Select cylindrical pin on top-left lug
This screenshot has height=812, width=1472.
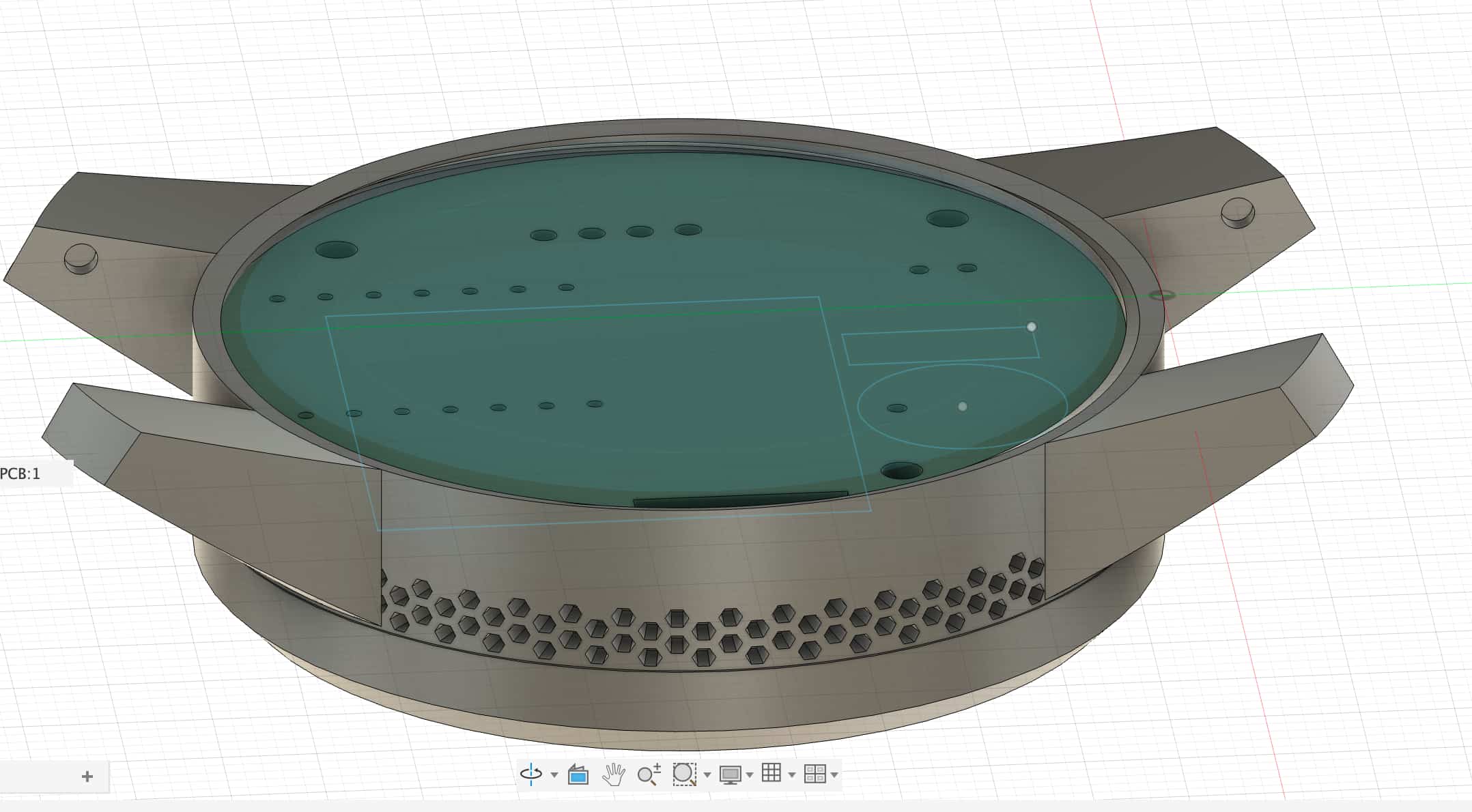click(81, 258)
